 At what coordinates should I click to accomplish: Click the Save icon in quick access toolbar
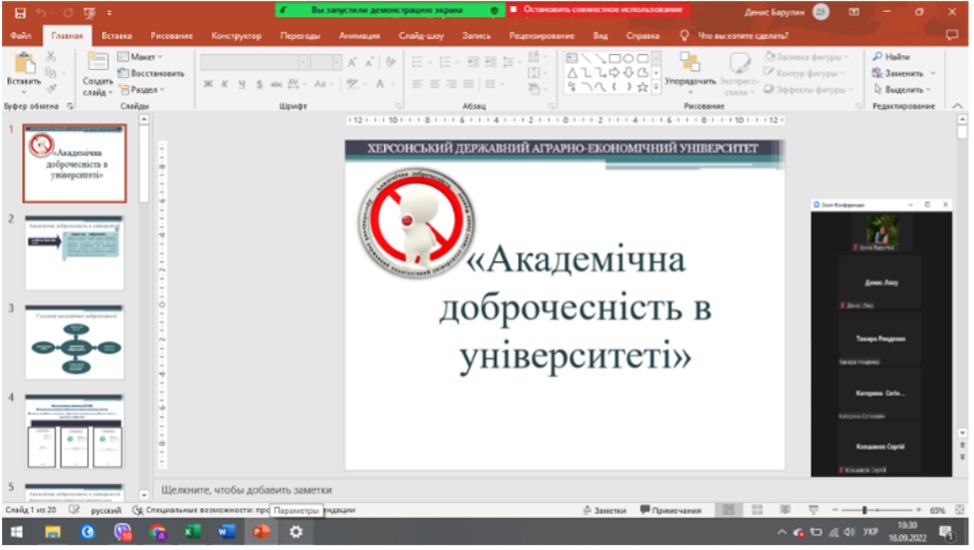point(20,12)
